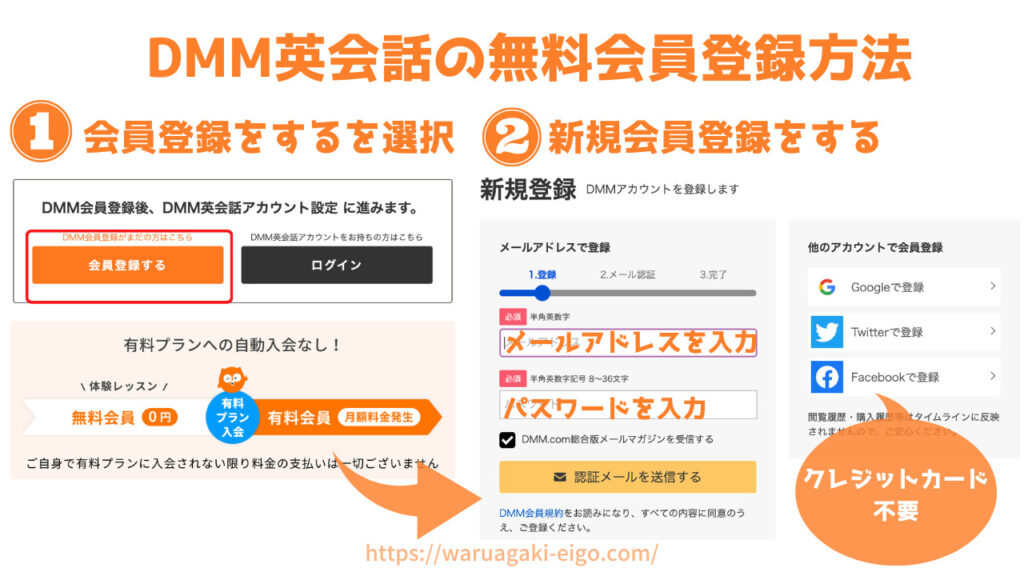Select the 2.メール認証 step label
This screenshot has width=1024, height=576.
627,275
